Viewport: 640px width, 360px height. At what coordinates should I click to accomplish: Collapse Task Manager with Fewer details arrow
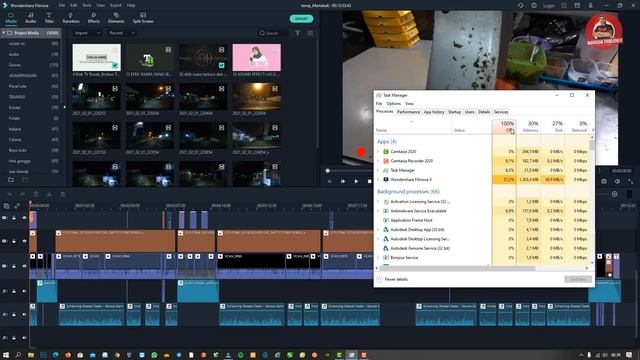379,279
